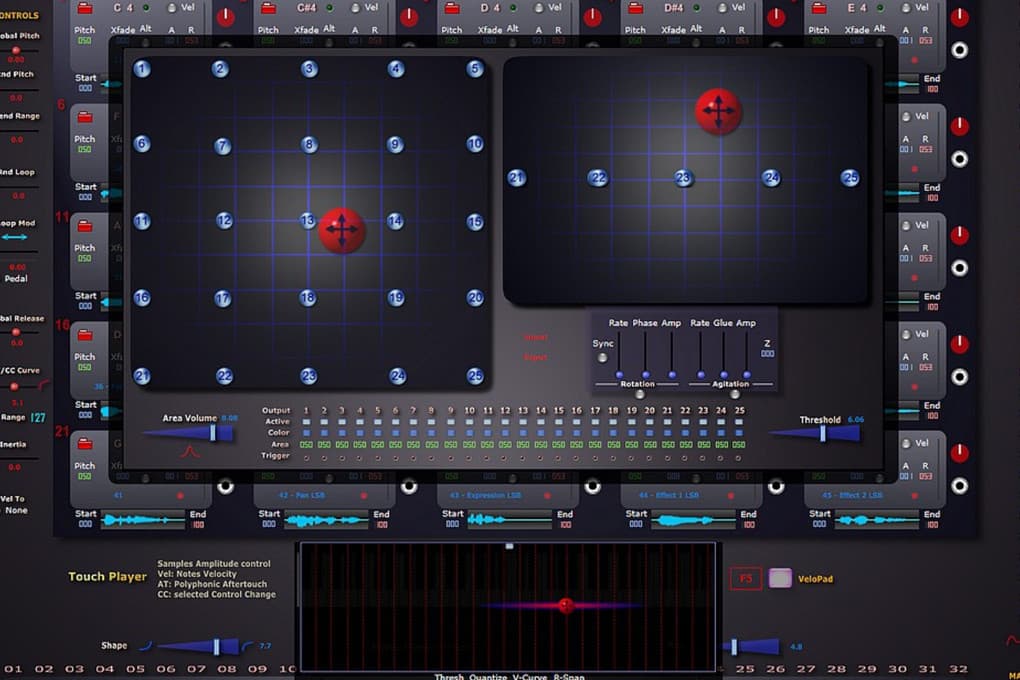Open the C 4 slot red folder icon

(85, 8)
